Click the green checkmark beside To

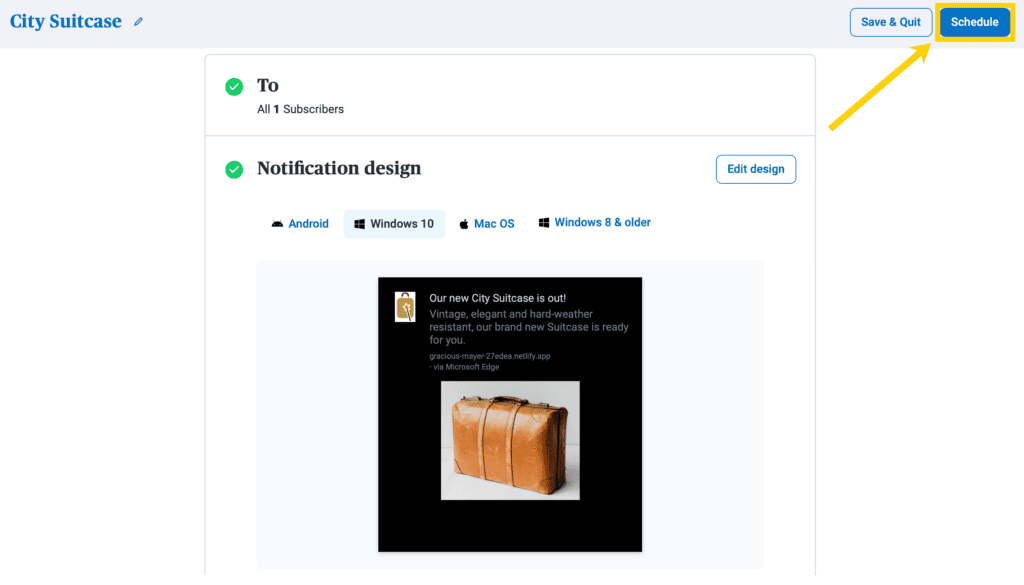click(x=234, y=87)
